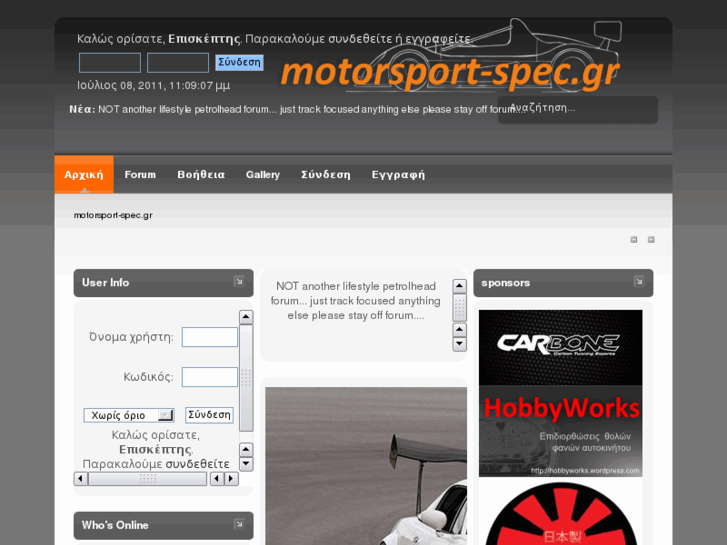Viewport: 727px width, 545px height.
Task: Collapse the sponsors panel
Action: tap(639, 281)
